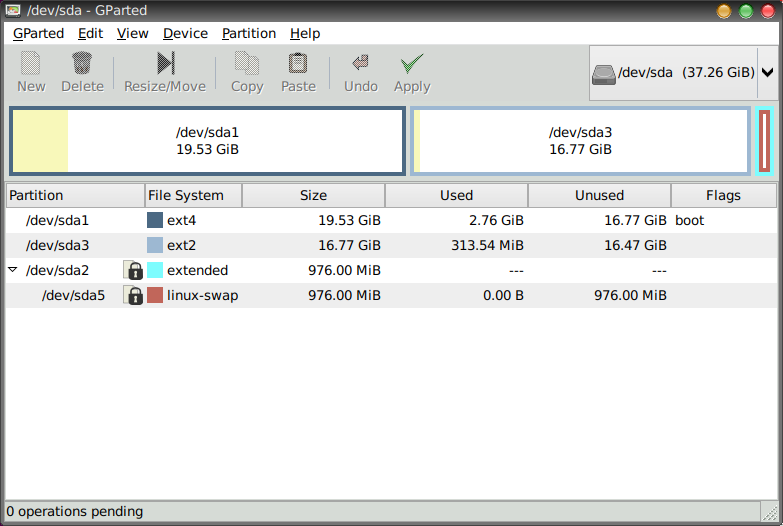Click the New partition toolbar icon
The height and width of the screenshot is (526, 783).
pyautogui.click(x=31, y=64)
